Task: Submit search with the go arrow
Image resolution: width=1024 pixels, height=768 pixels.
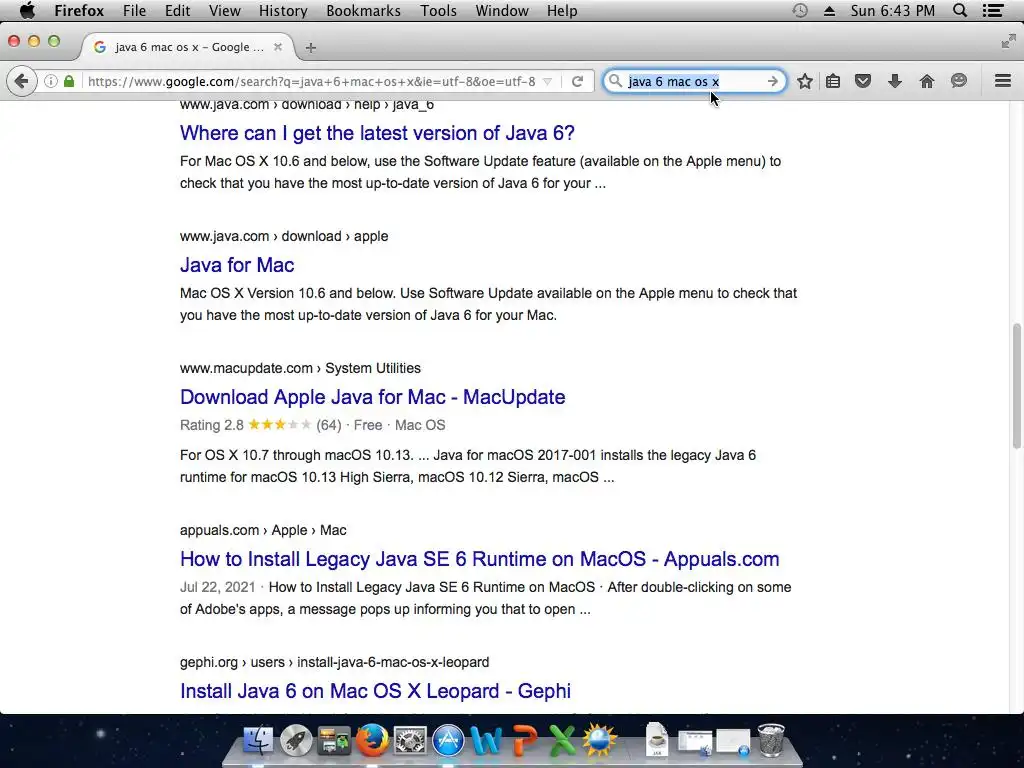Action: 773,81
